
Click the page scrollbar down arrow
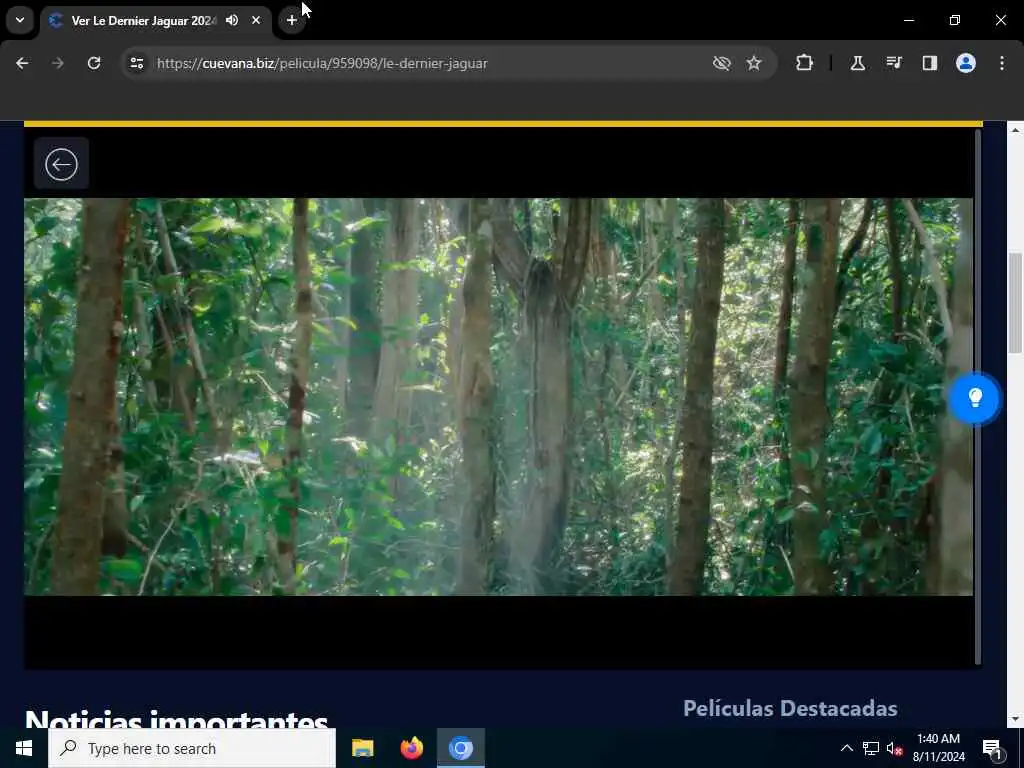1015,719
